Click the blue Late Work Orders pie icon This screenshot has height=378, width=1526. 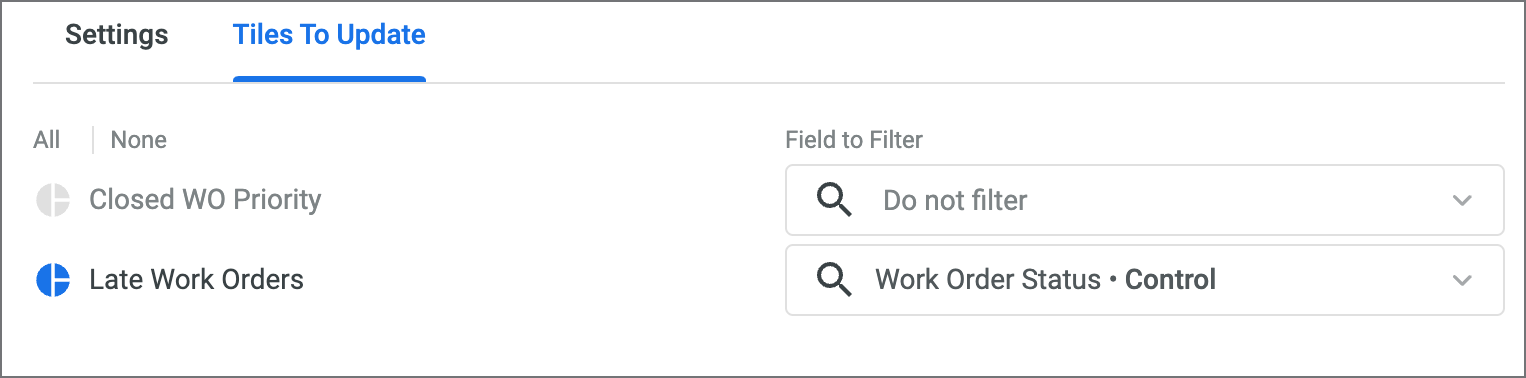(x=53, y=280)
